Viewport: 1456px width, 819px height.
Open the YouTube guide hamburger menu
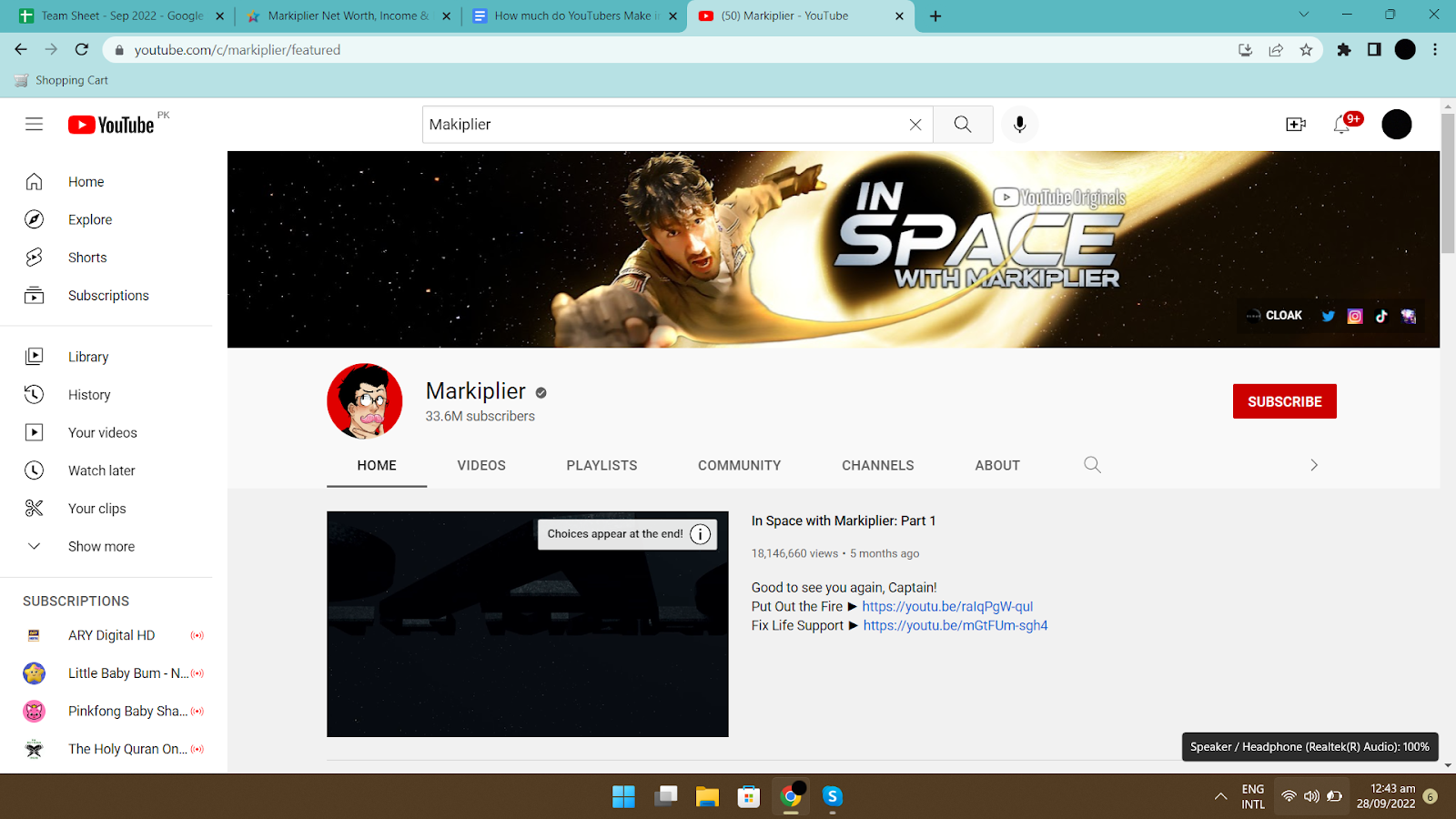click(34, 125)
